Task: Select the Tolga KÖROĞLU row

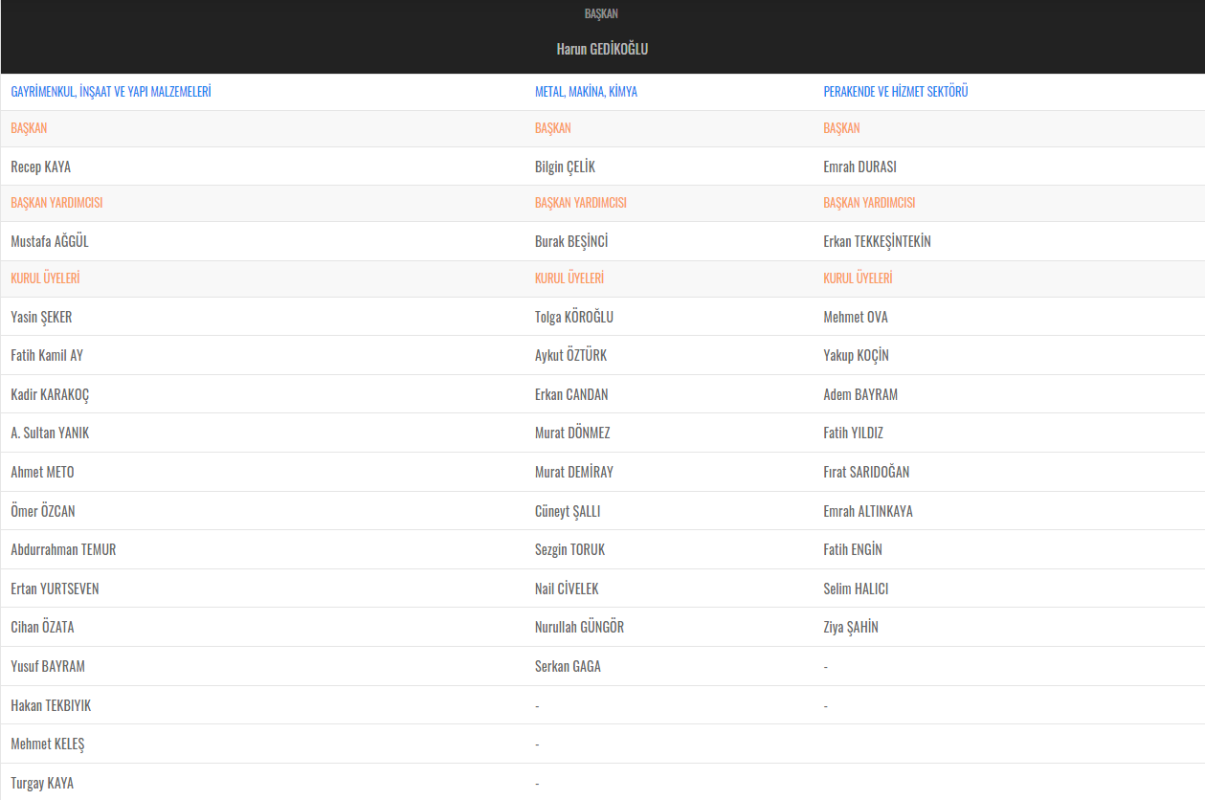Action: coord(574,317)
